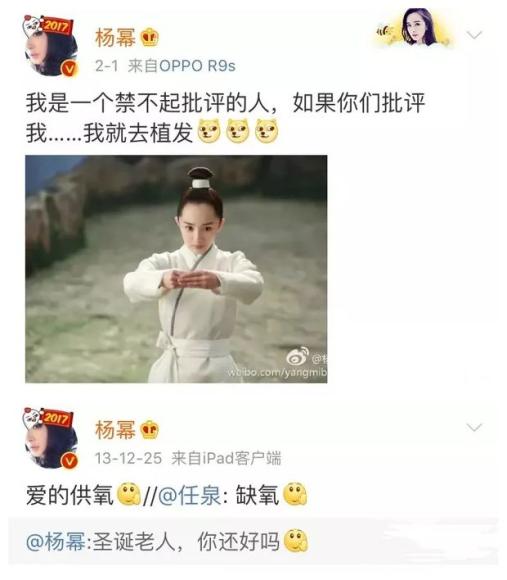
Task: Click the crown icon beside the 2-1 post's 杨幂
Action: pos(150,37)
